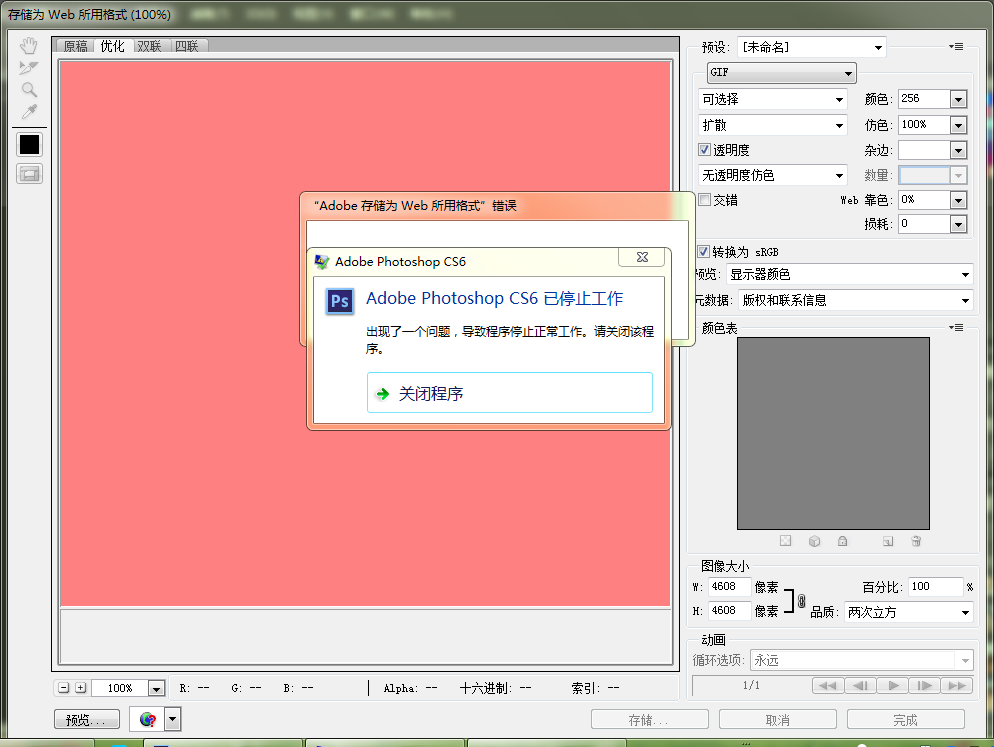The height and width of the screenshot is (747, 994).
Task: Click web-shift cube color table icon
Action: pos(815,541)
